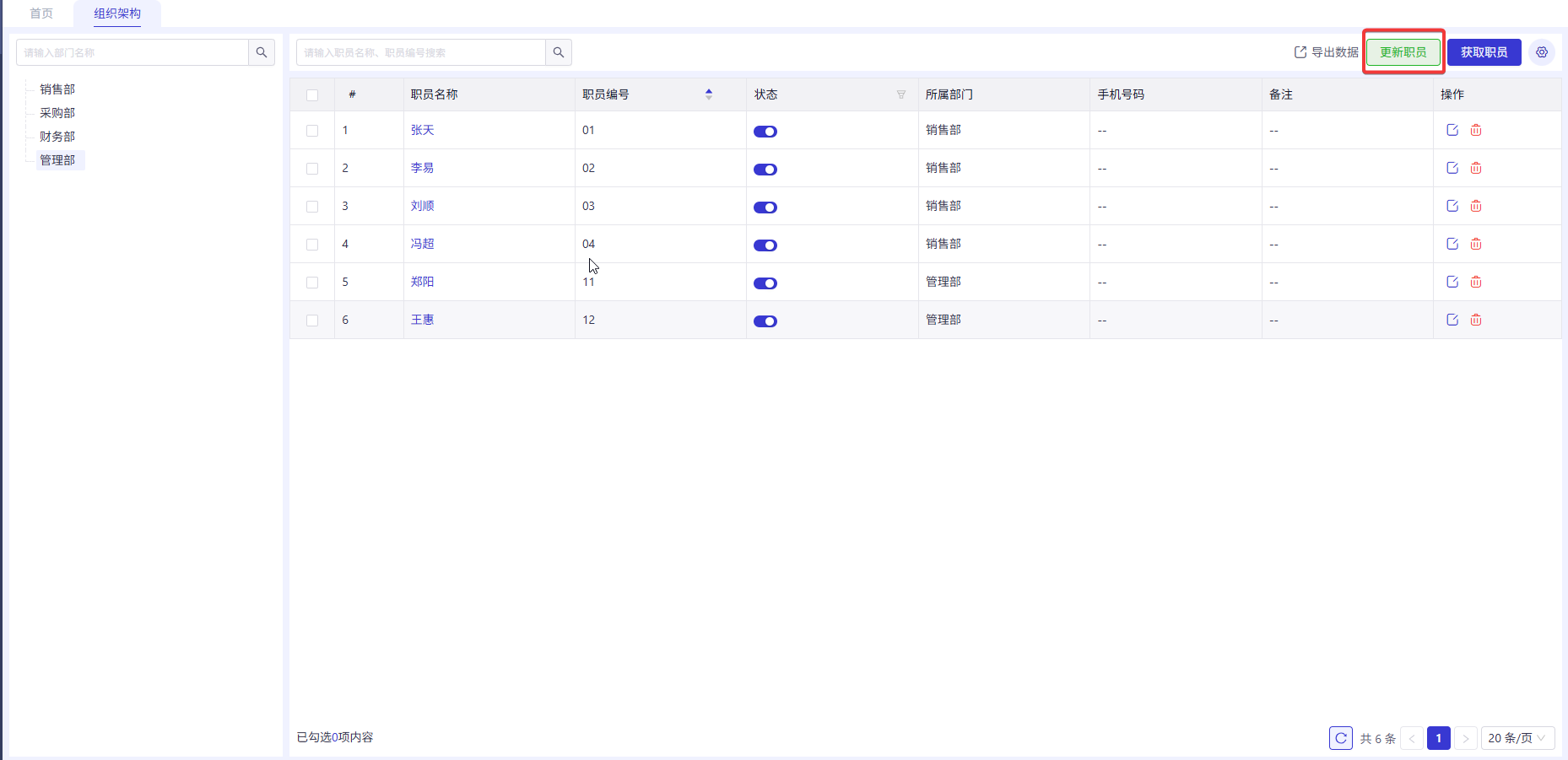Viewport: 1568px width, 760px height.
Task: Delete employee 刘顺 with trash icon
Action: point(1476,206)
